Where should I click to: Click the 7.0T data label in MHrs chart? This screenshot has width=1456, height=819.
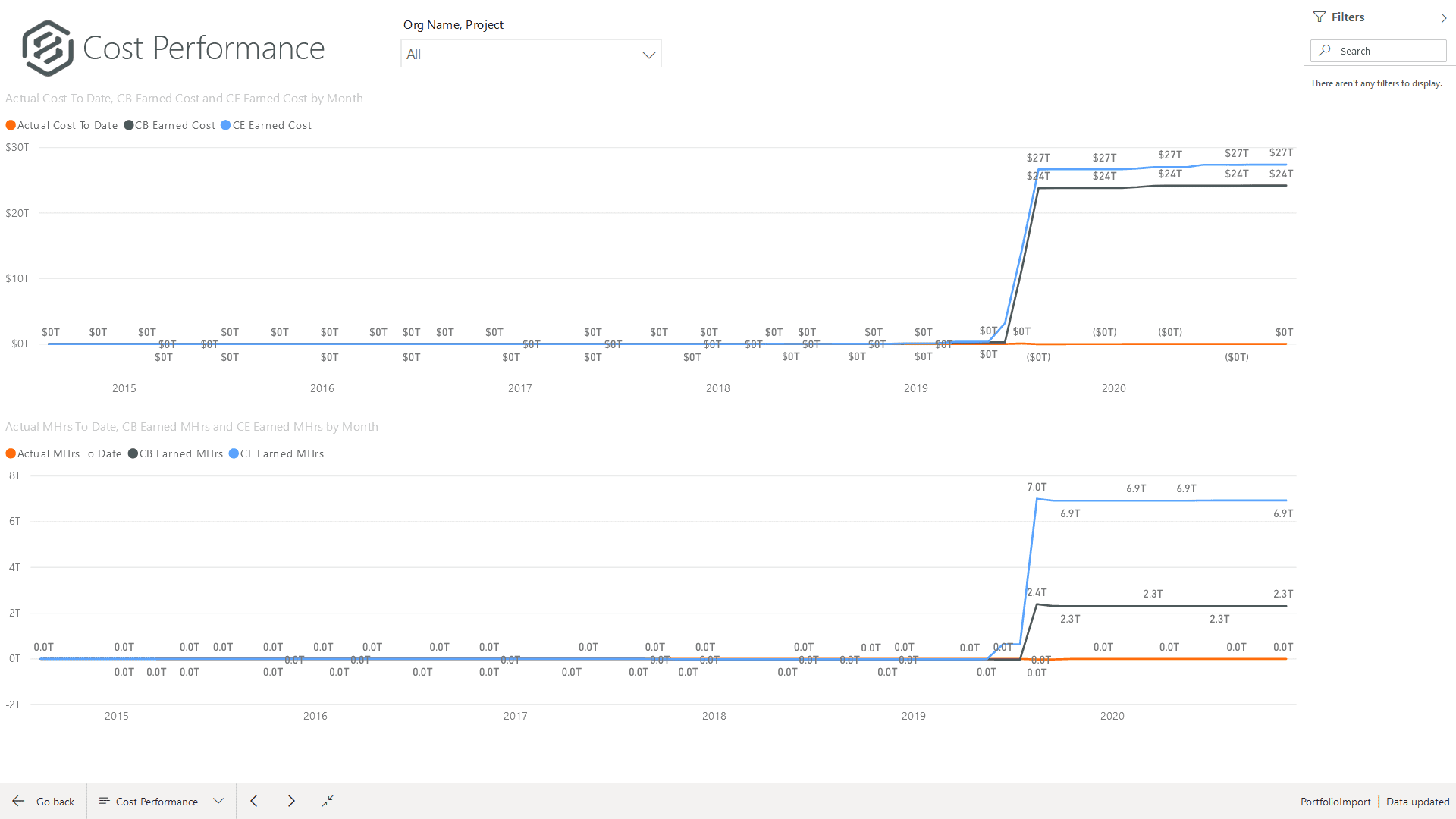pyautogui.click(x=1037, y=487)
